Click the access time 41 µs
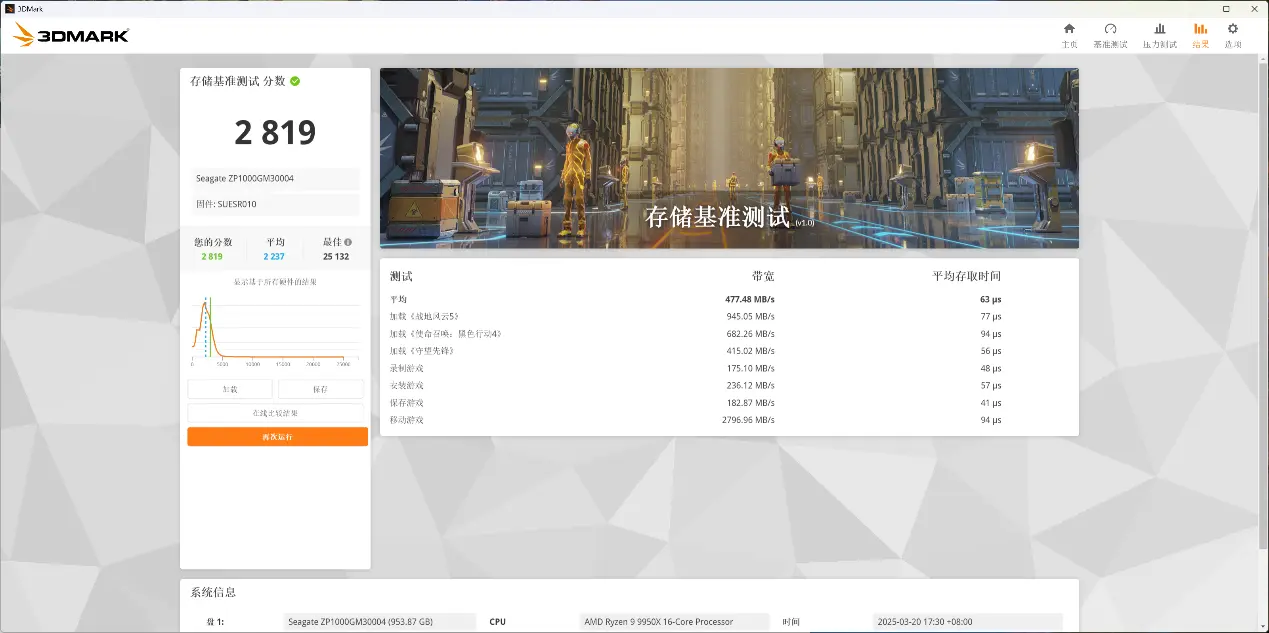The height and width of the screenshot is (633, 1269). (x=991, y=402)
